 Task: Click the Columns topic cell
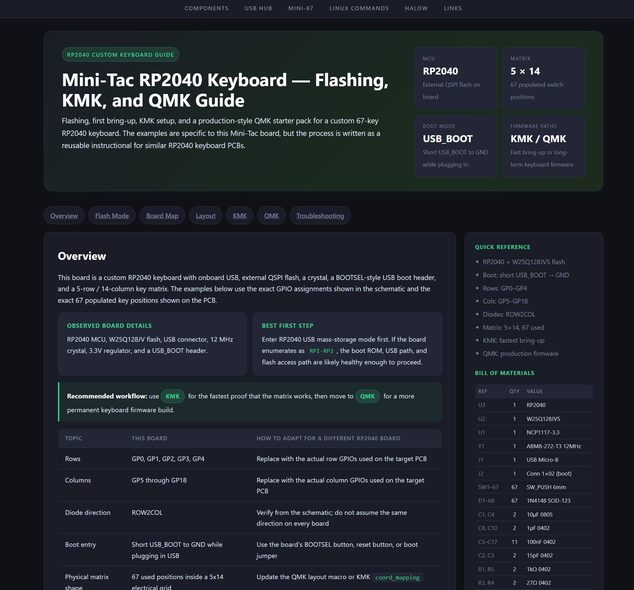coord(78,480)
